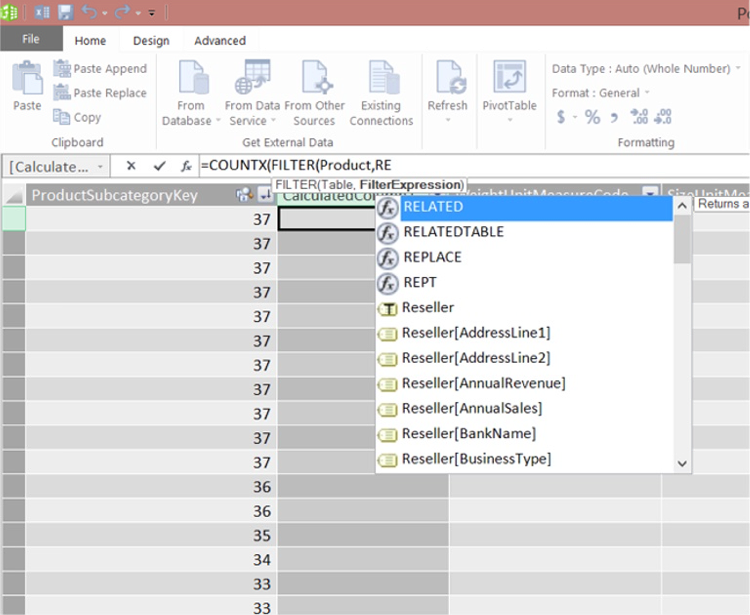Select RELATEDTABLE from autocomplete list
This screenshot has width=750, height=615.
tap(452, 232)
